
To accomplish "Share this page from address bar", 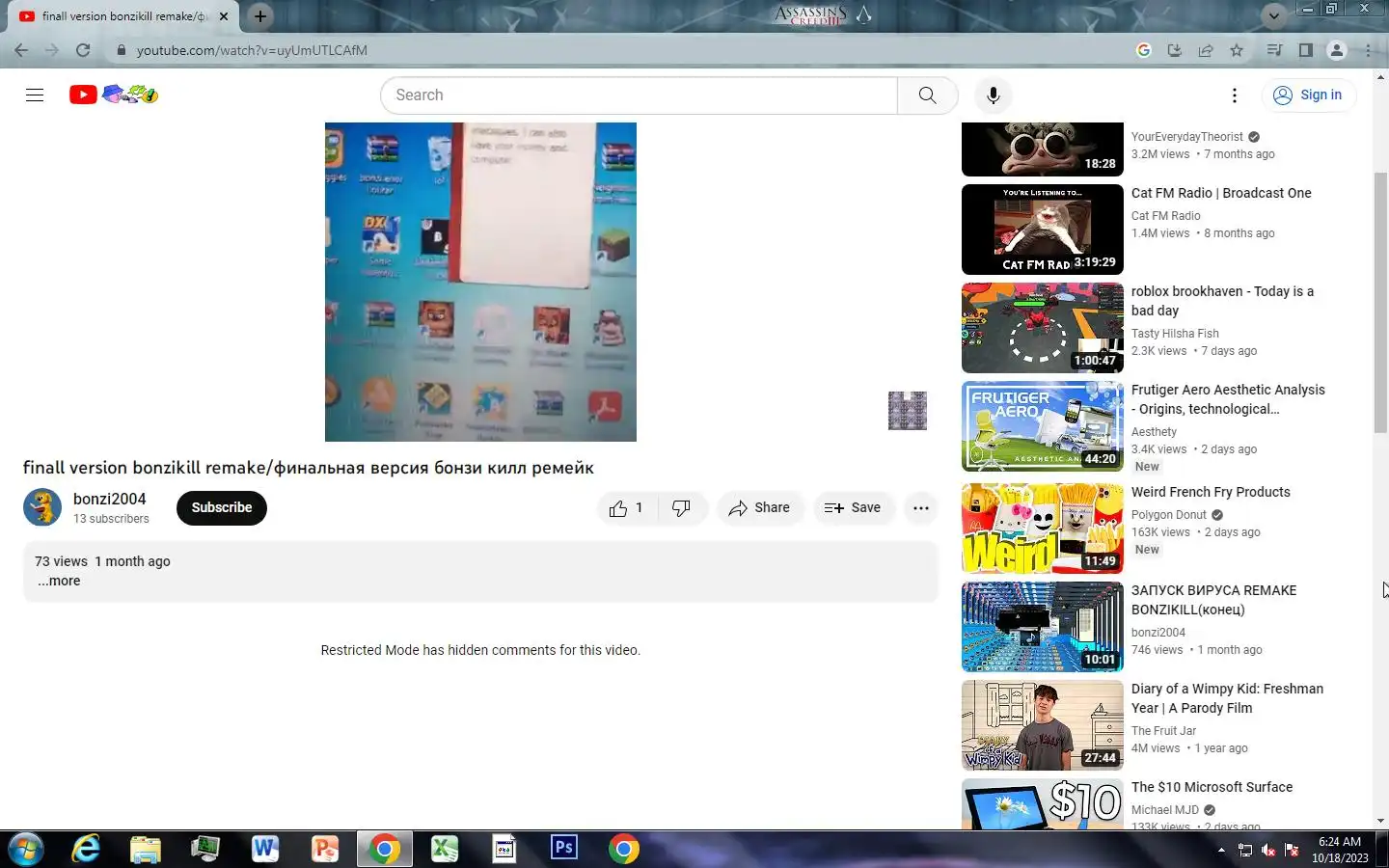I will coord(1206,50).
